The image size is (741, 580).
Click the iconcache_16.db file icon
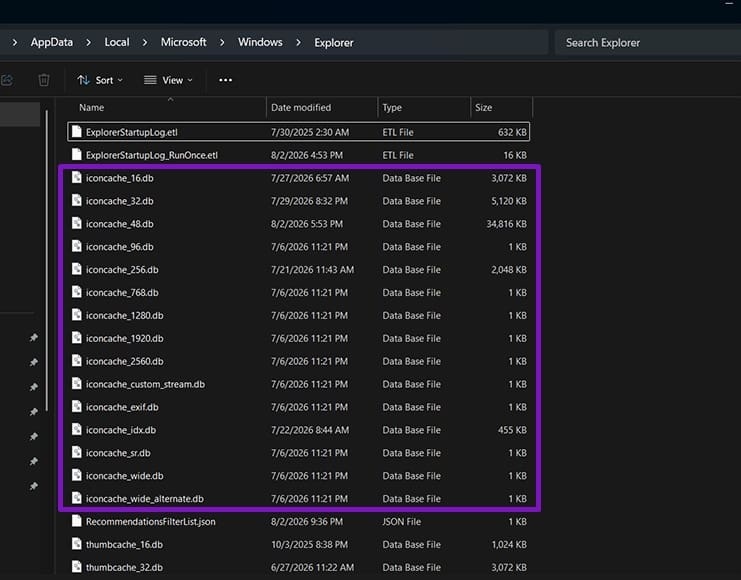tap(77, 178)
